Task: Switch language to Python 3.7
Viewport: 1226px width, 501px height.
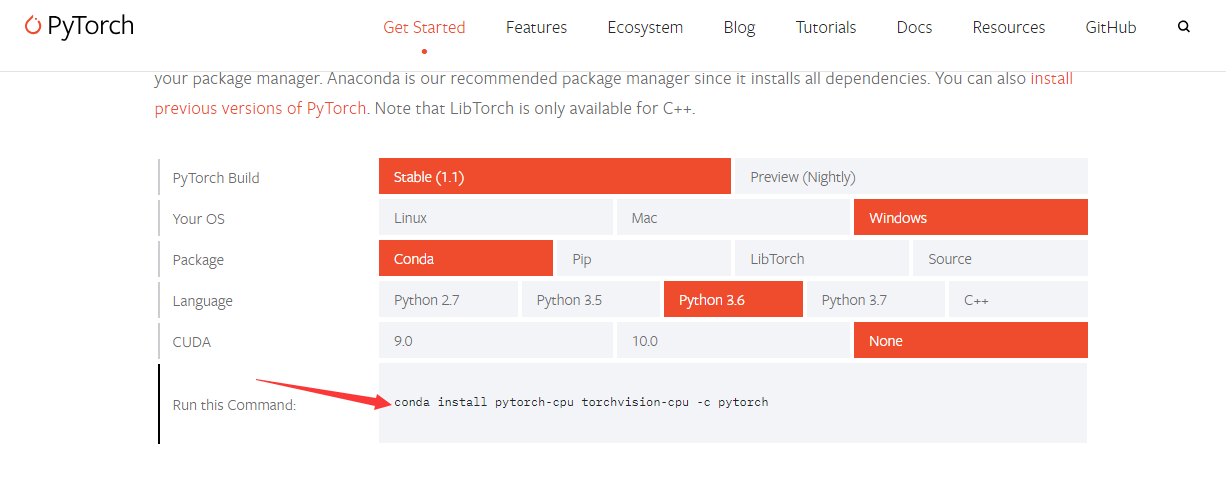Action: coord(875,300)
